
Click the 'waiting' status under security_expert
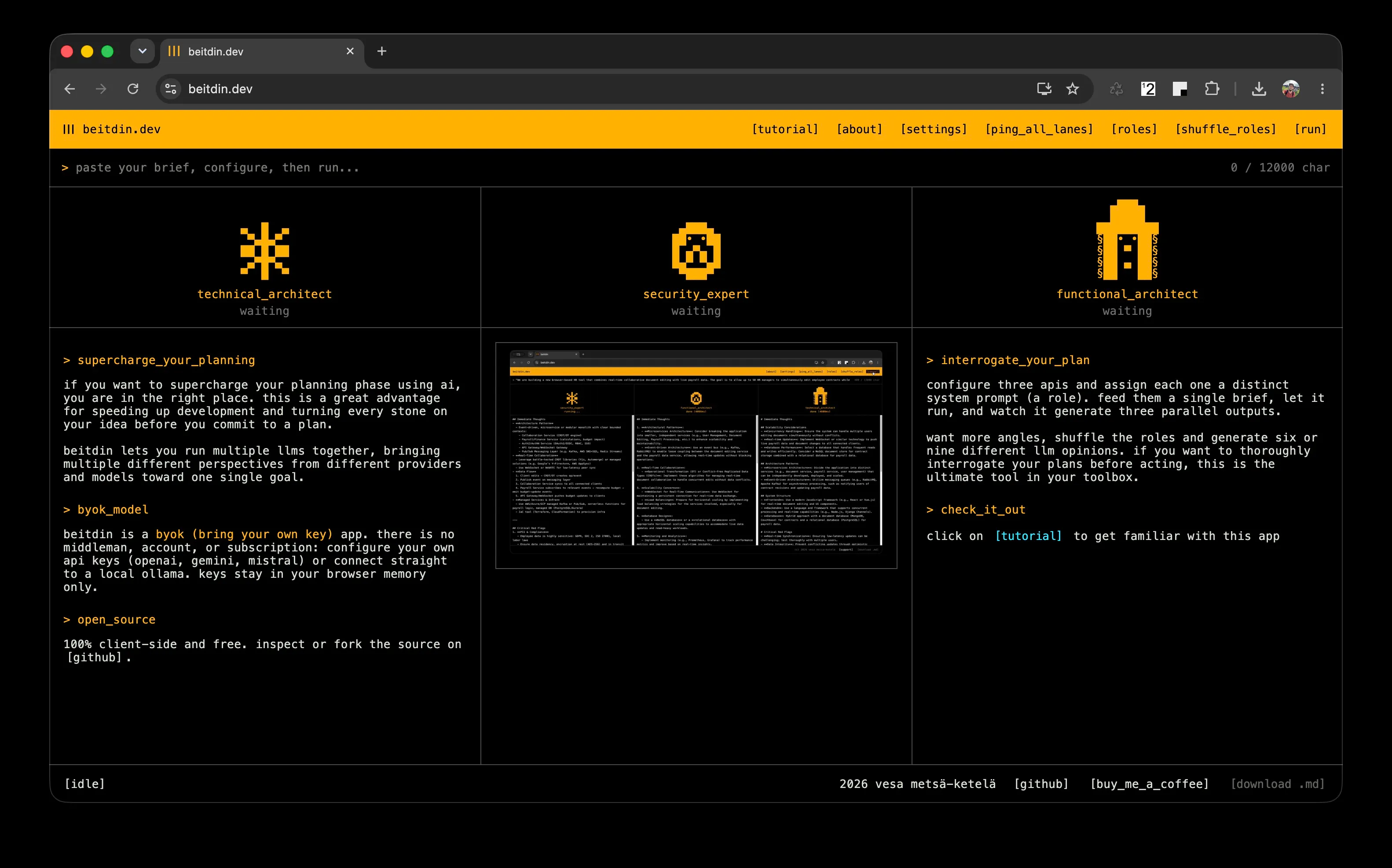point(696,311)
